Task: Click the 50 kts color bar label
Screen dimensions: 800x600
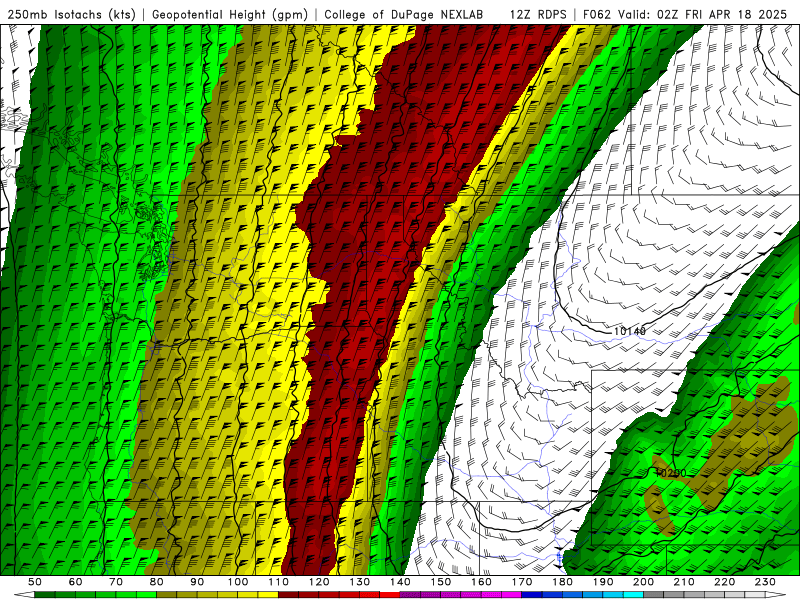Action: [35, 582]
